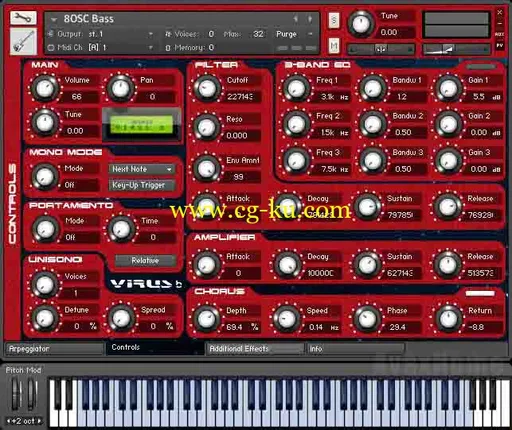Click the Filter envelope Release knob
The height and width of the screenshot is (430, 512).
(448, 207)
